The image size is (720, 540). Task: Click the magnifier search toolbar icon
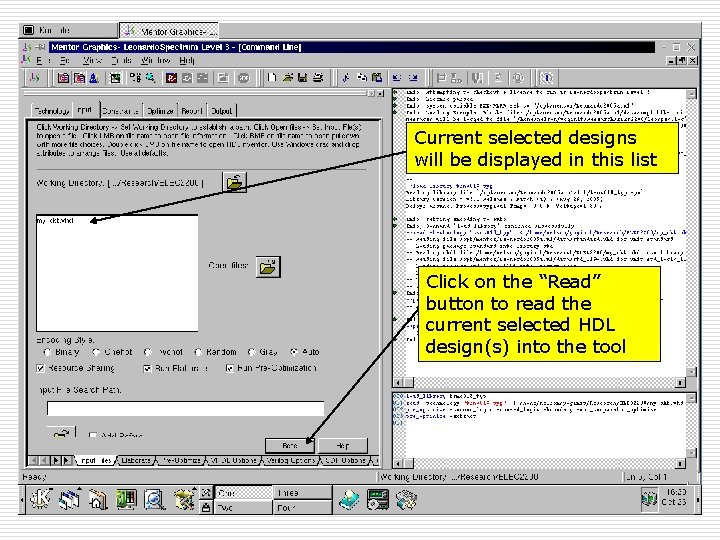point(151,78)
